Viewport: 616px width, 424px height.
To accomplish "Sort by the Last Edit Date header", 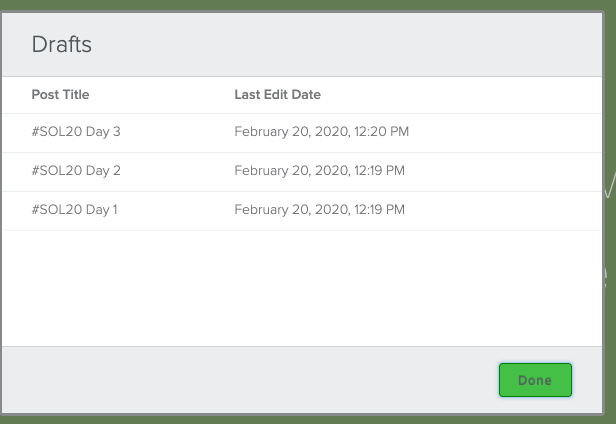I will [x=277, y=95].
